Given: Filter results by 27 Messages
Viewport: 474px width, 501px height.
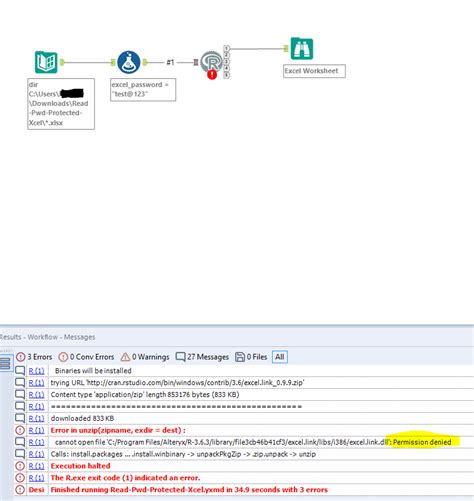Looking at the screenshot, I should coord(202,357).
